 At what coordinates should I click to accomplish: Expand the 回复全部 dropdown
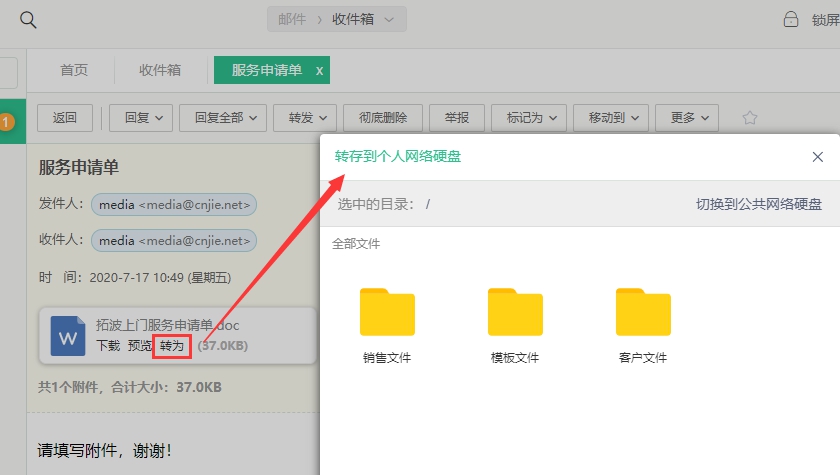222,118
